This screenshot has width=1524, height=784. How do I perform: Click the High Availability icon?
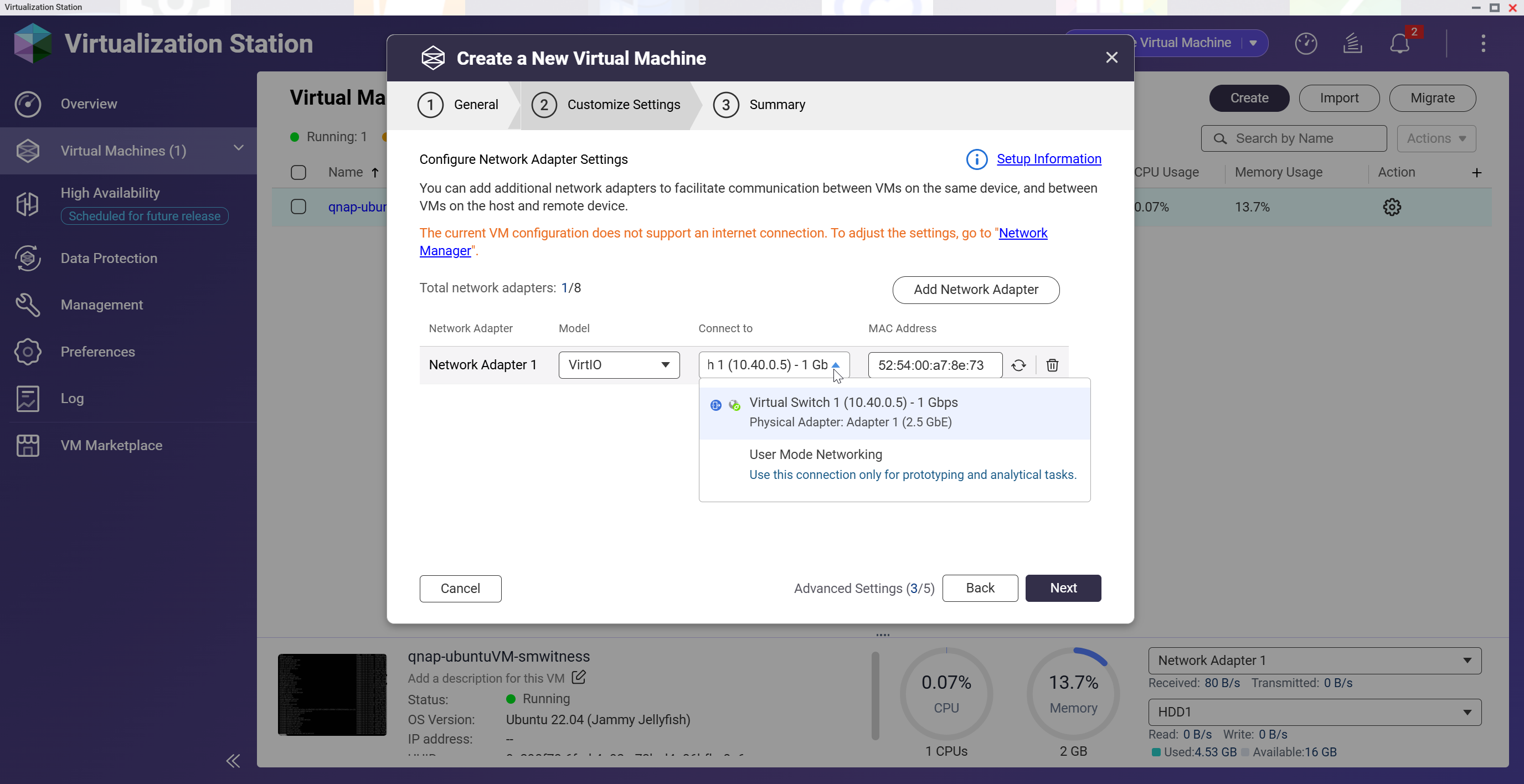pos(28,204)
